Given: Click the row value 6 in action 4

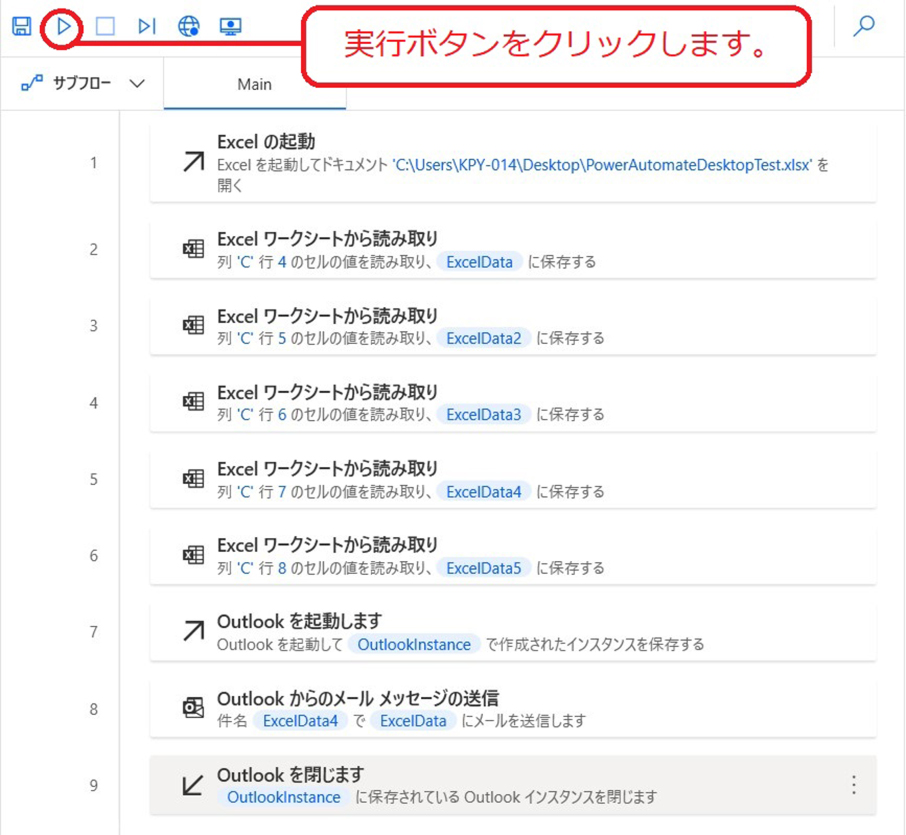Looking at the screenshot, I should (x=282, y=415).
